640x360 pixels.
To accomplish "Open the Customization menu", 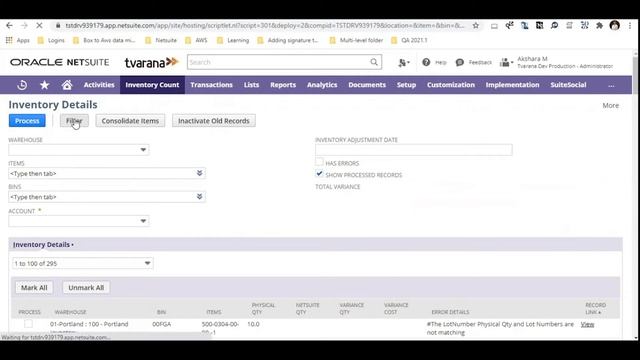I will [x=451, y=85].
